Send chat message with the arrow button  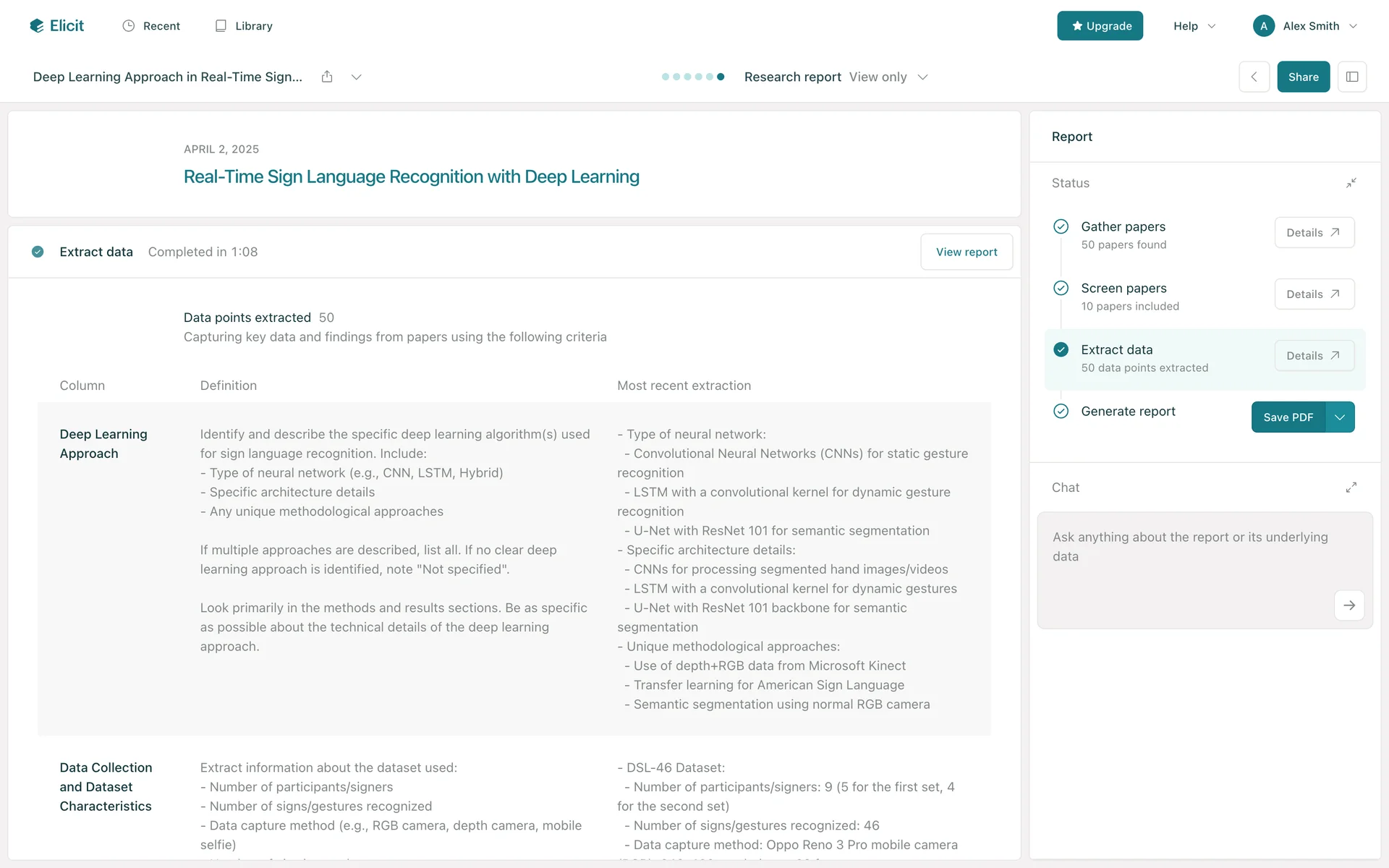(1348, 605)
